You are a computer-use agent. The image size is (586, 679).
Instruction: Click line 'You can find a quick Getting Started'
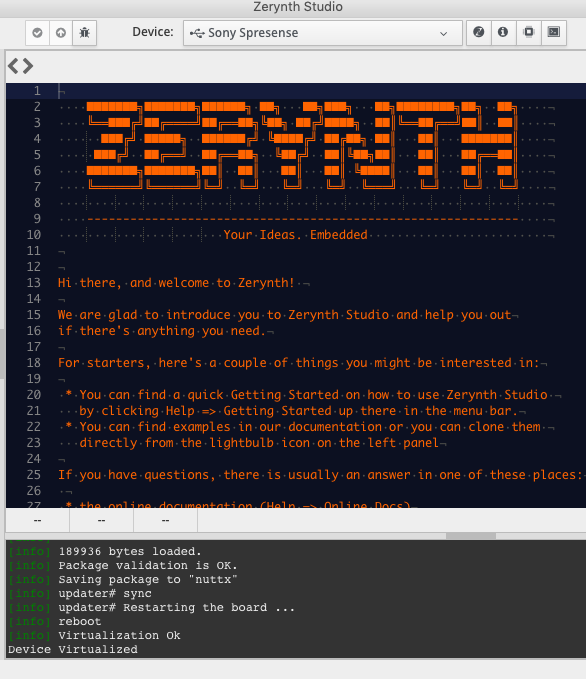pyautogui.click(x=306, y=395)
